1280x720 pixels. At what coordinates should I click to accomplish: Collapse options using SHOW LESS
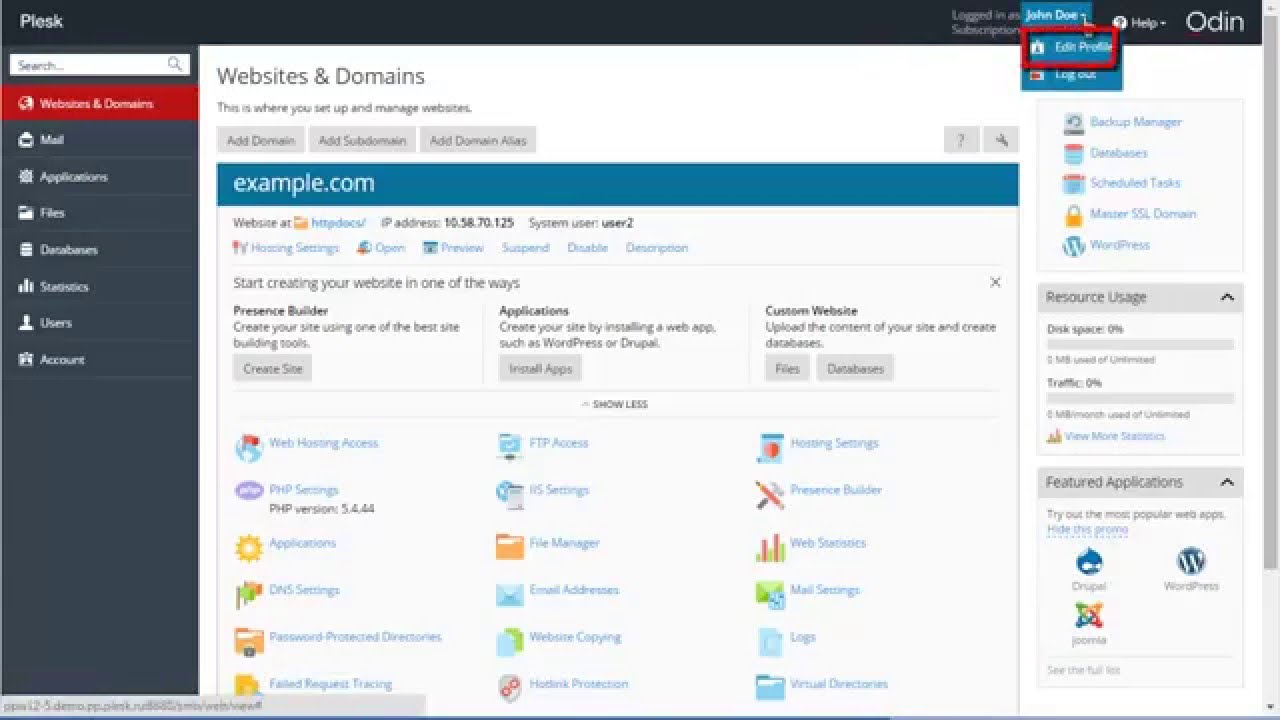click(x=615, y=404)
